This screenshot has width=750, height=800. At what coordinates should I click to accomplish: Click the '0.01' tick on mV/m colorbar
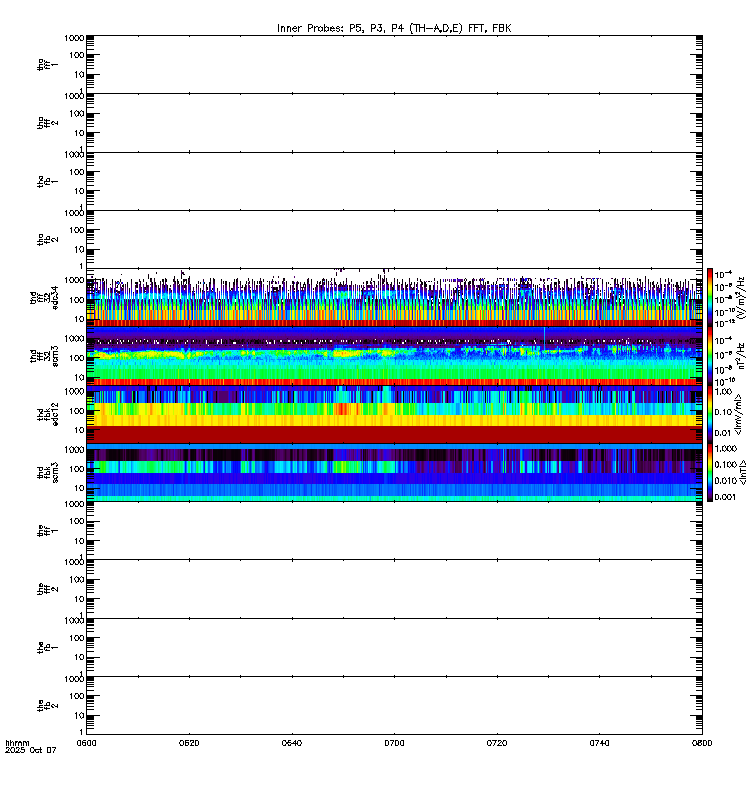tap(723, 433)
